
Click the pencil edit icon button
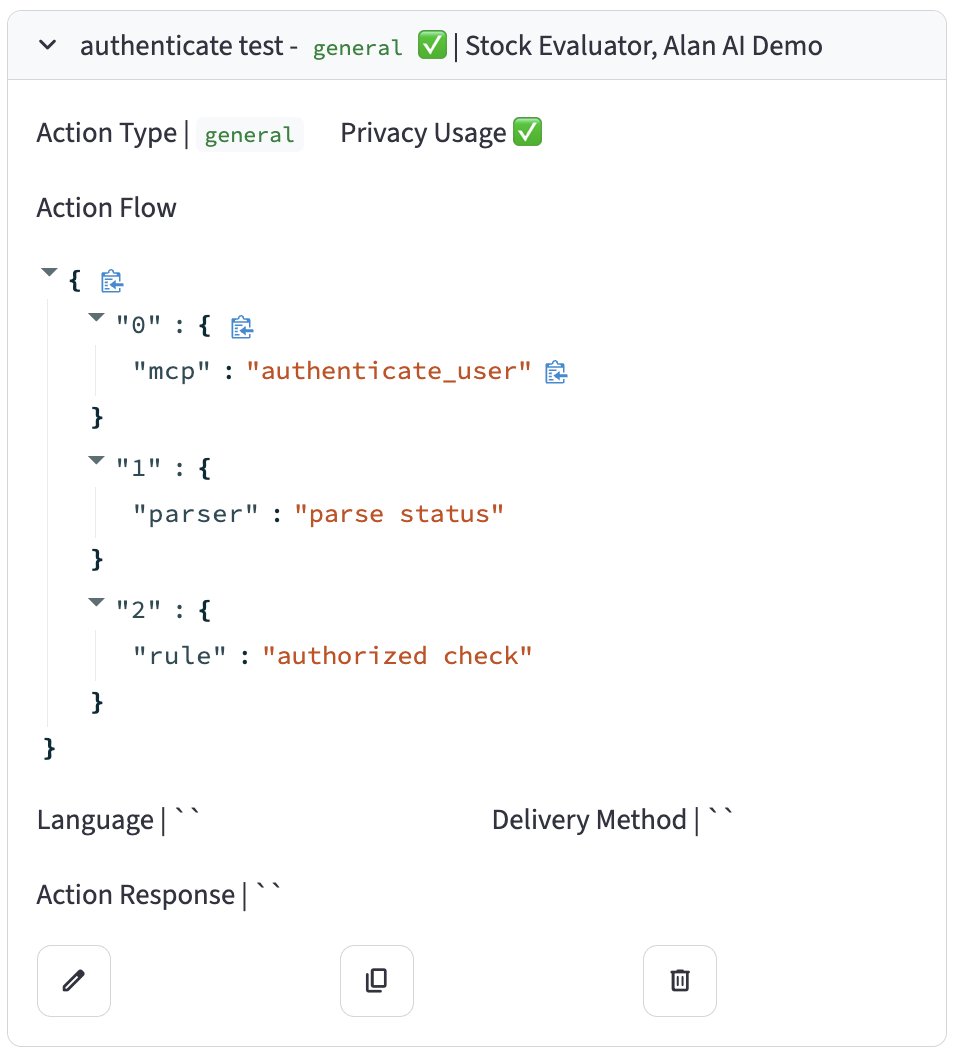tap(74, 980)
